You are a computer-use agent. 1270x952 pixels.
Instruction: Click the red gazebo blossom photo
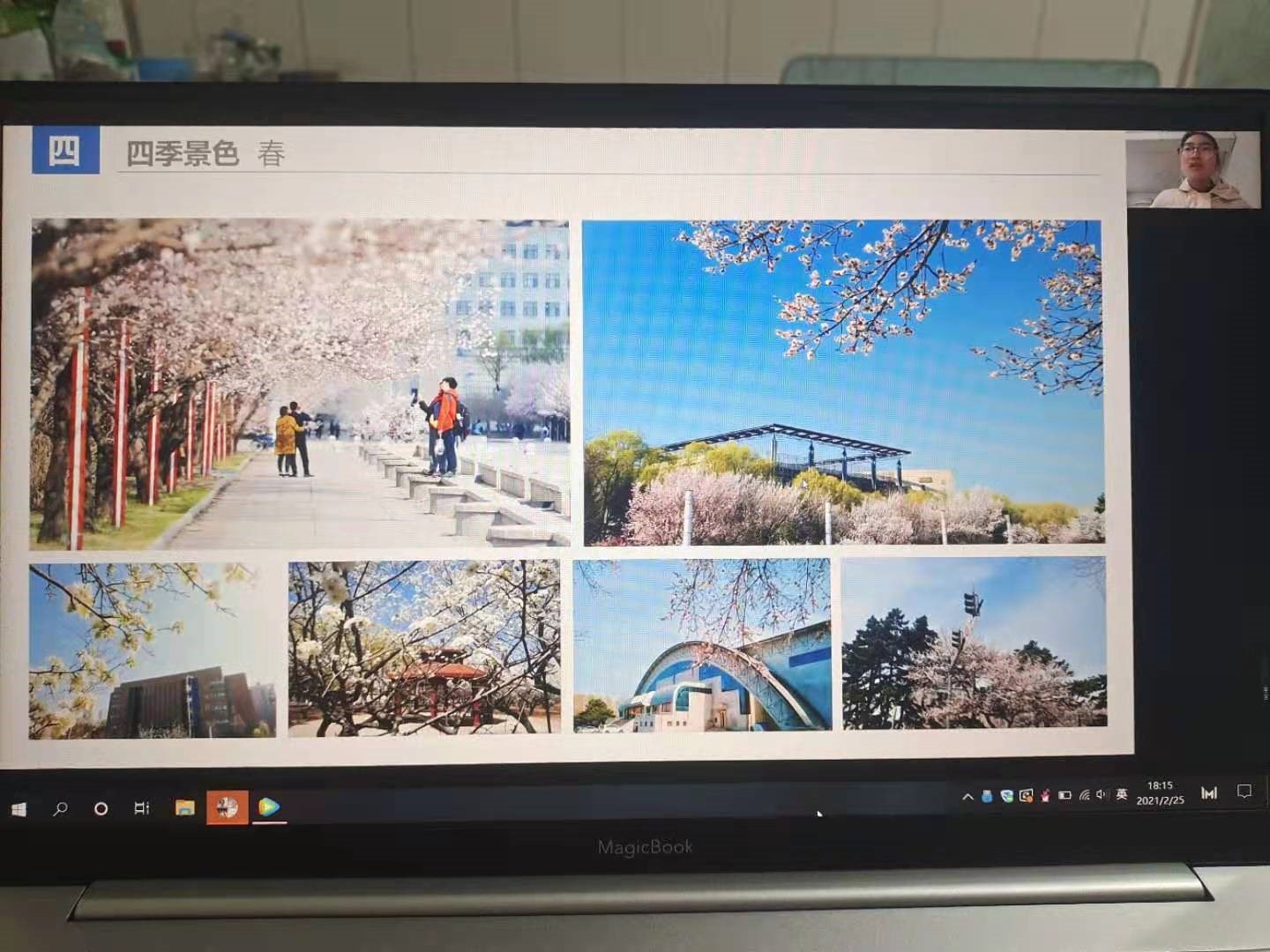[424, 648]
